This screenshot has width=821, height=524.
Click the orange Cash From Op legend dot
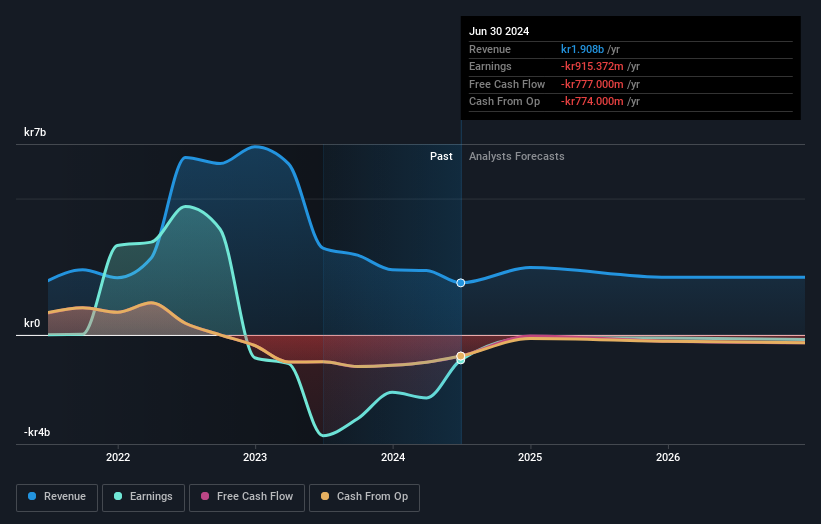point(325,496)
